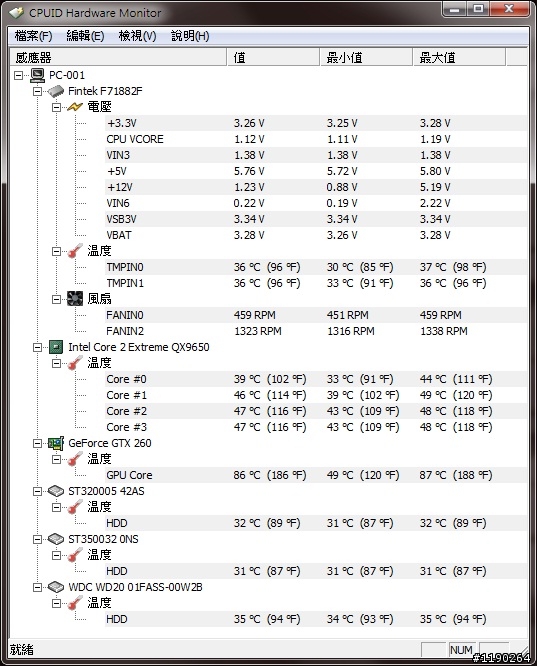
Task: Select the HDD row under ST320005 42AS
Action: tap(316, 523)
